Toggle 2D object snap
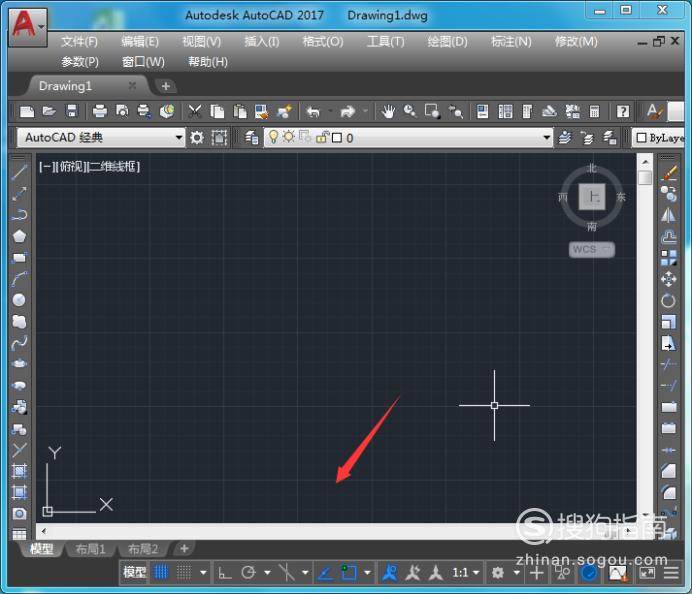The height and width of the screenshot is (594, 692). tap(349, 573)
